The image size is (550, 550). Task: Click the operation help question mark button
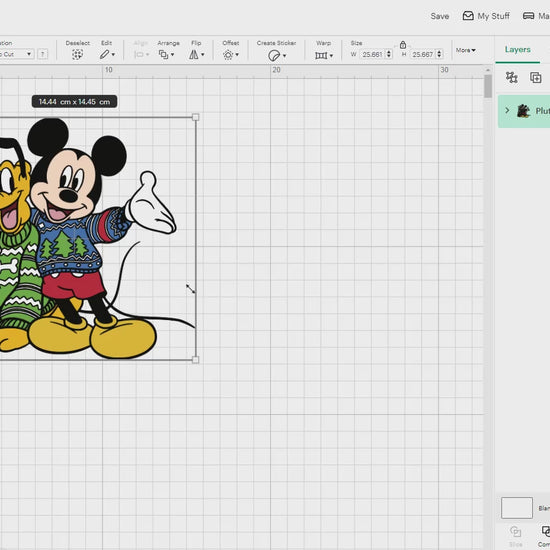(42, 54)
